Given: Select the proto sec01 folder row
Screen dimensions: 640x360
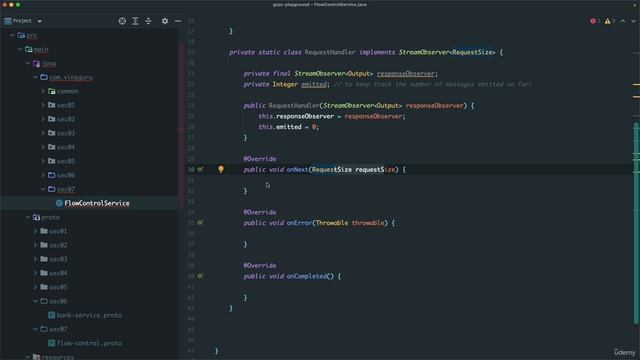Looking at the screenshot, I should click(x=89, y=231).
